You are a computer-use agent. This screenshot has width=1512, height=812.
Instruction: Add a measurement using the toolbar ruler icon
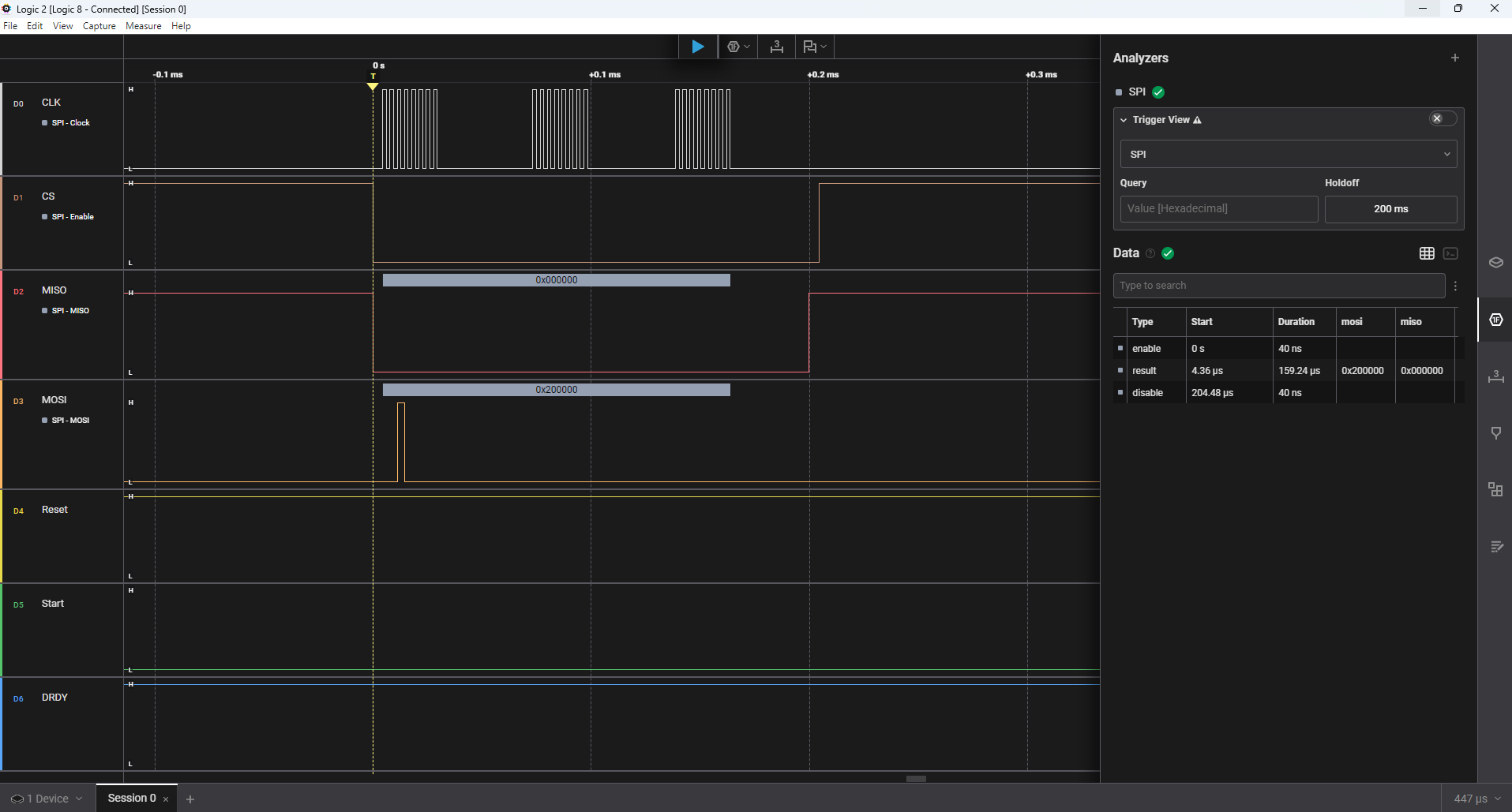[x=777, y=47]
